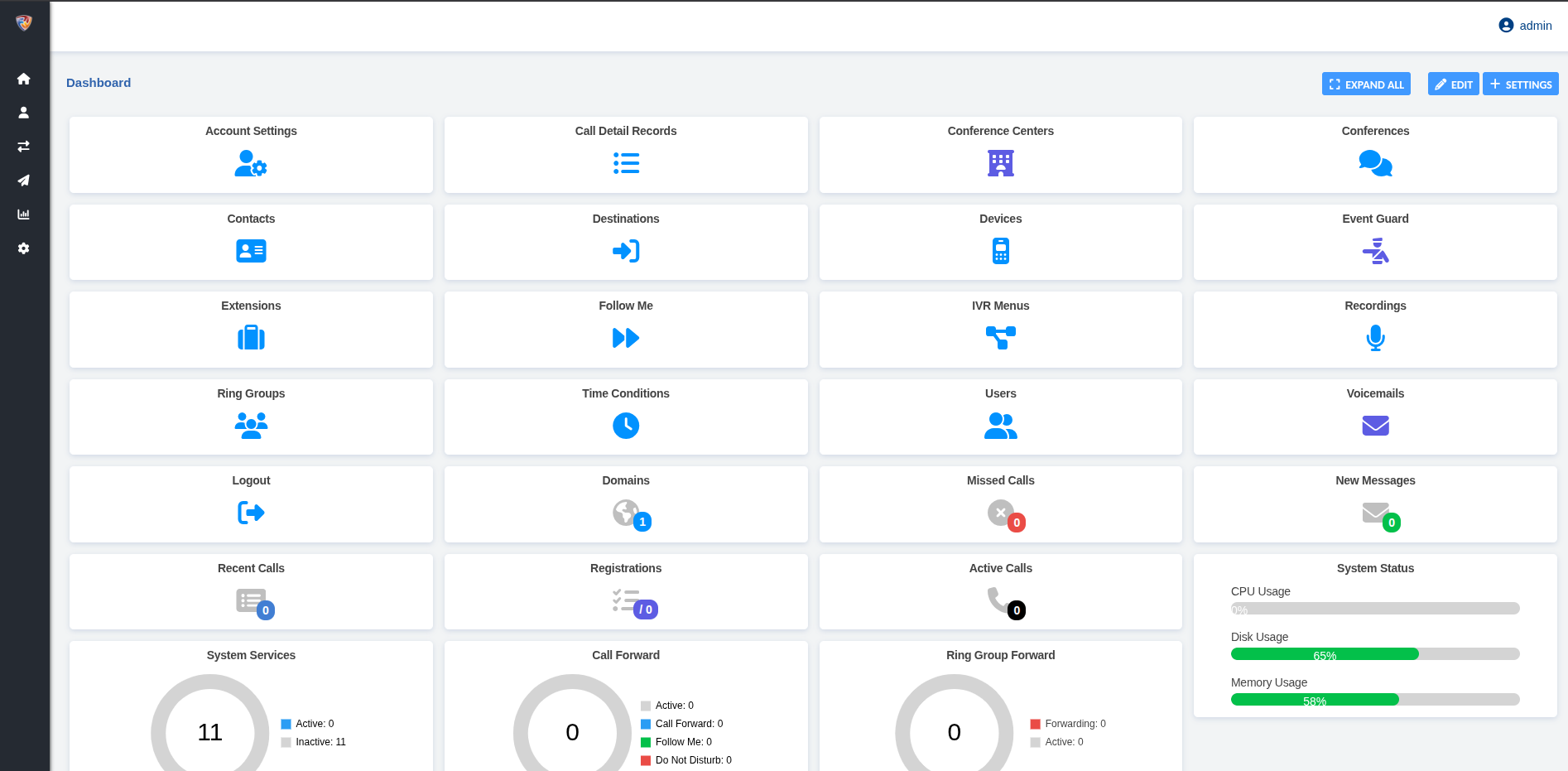Image resolution: width=1568 pixels, height=771 pixels.
Task: Click the Follow Me forward-arrows icon
Action: [626, 338]
